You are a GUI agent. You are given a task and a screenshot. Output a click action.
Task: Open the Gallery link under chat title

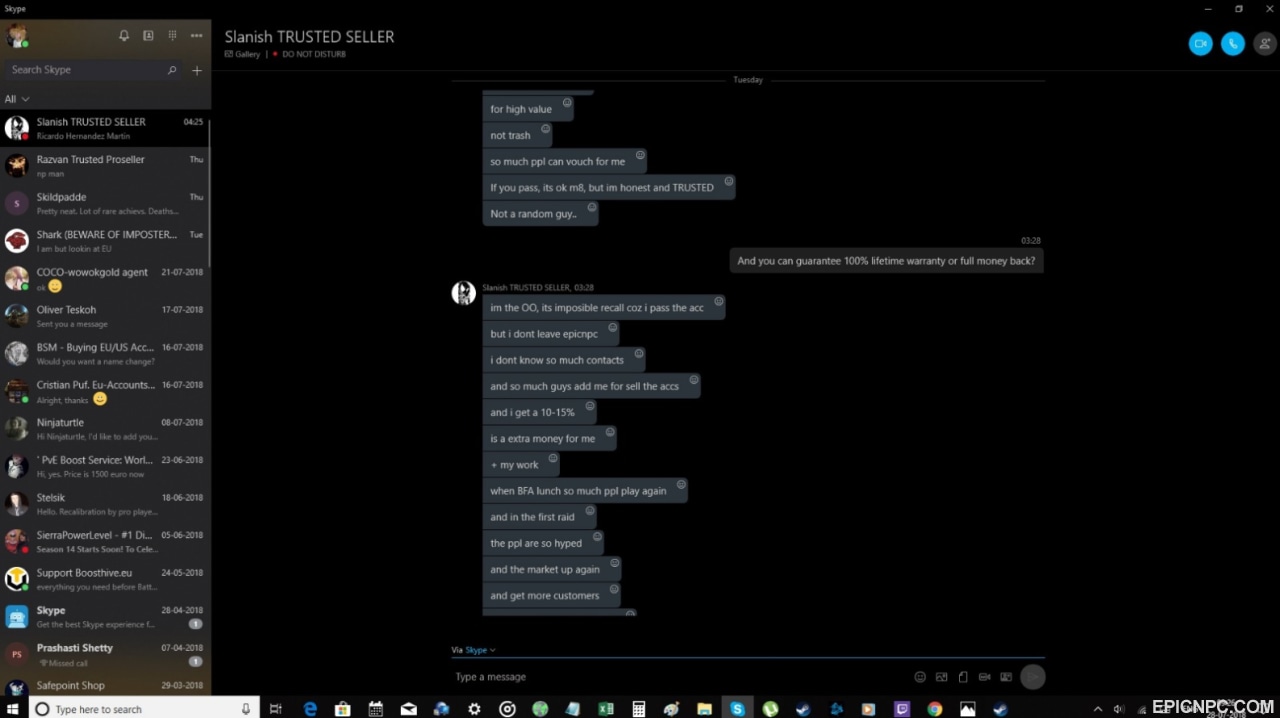pyautogui.click(x=242, y=54)
